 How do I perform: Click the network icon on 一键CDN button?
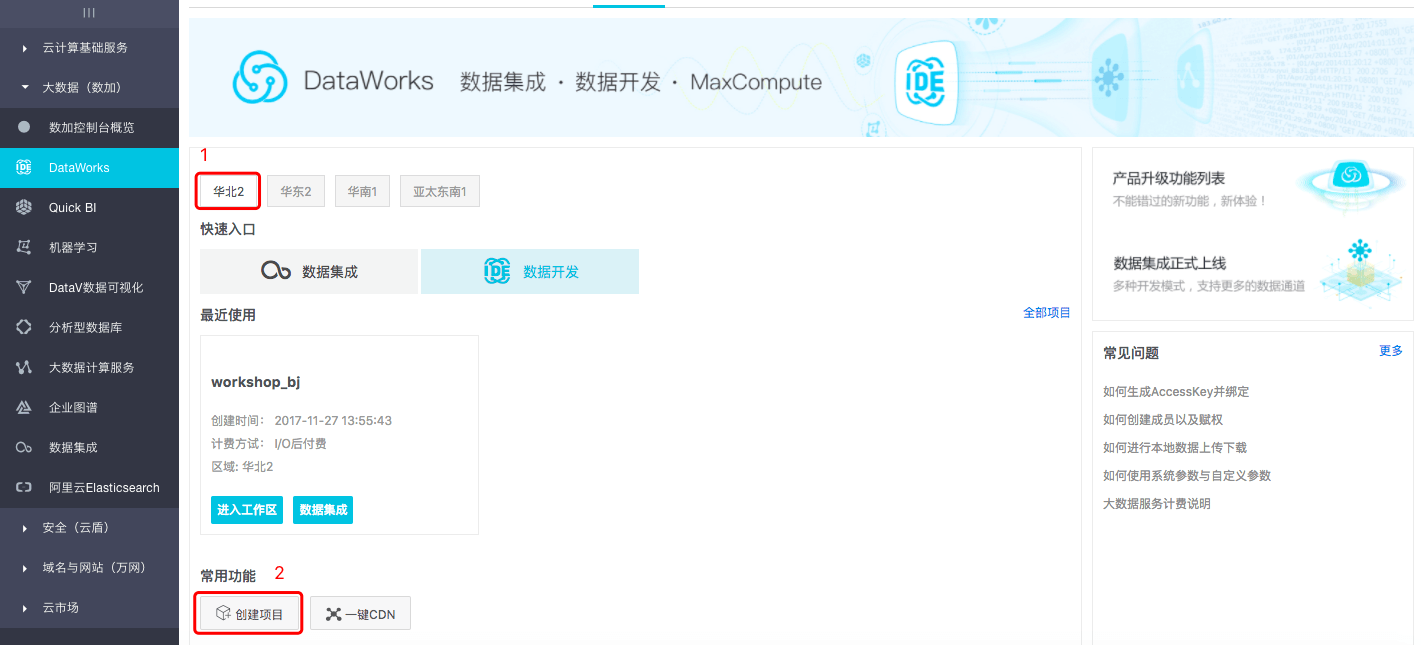(333, 614)
